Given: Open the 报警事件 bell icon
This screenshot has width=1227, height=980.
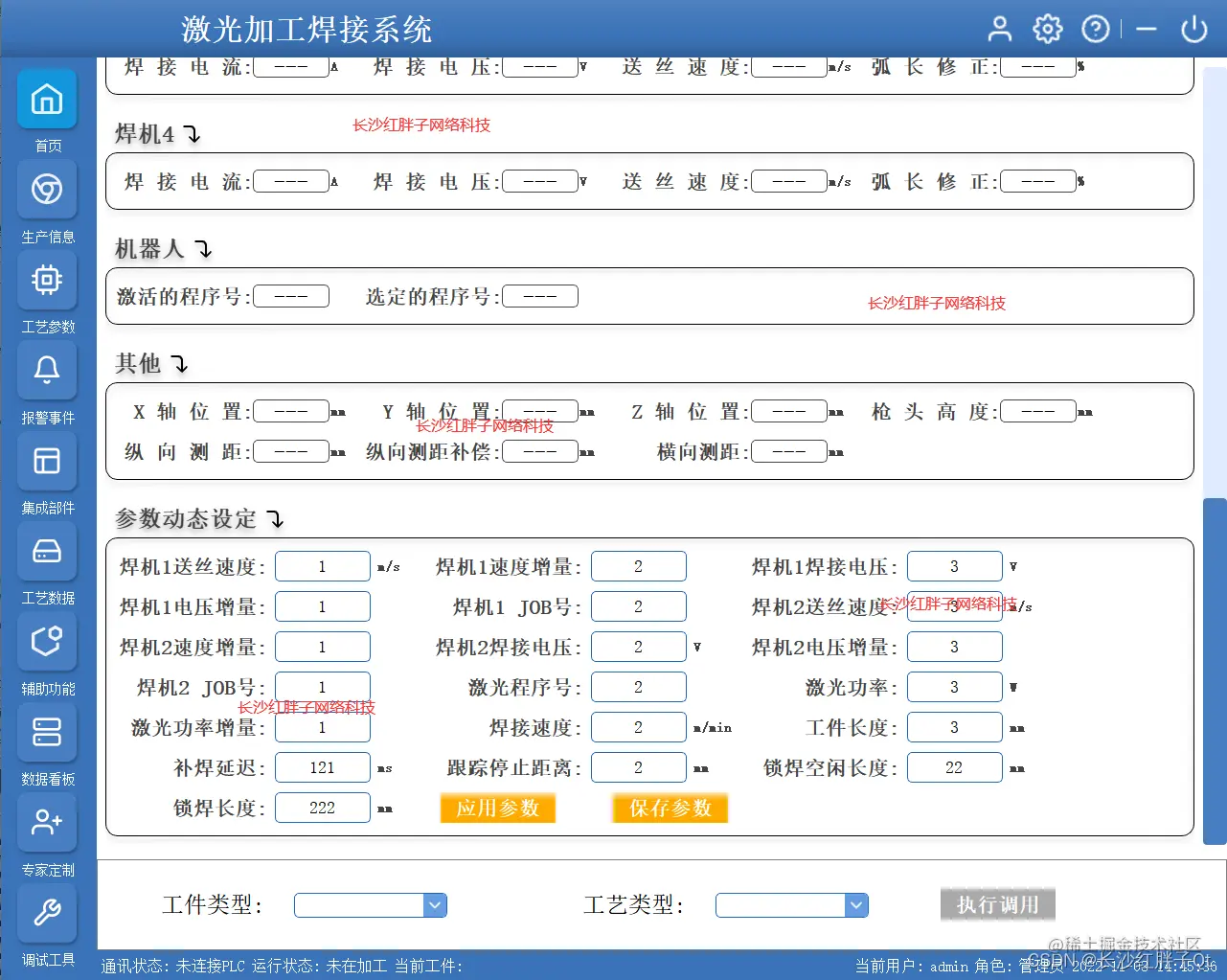Looking at the screenshot, I should (47, 370).
